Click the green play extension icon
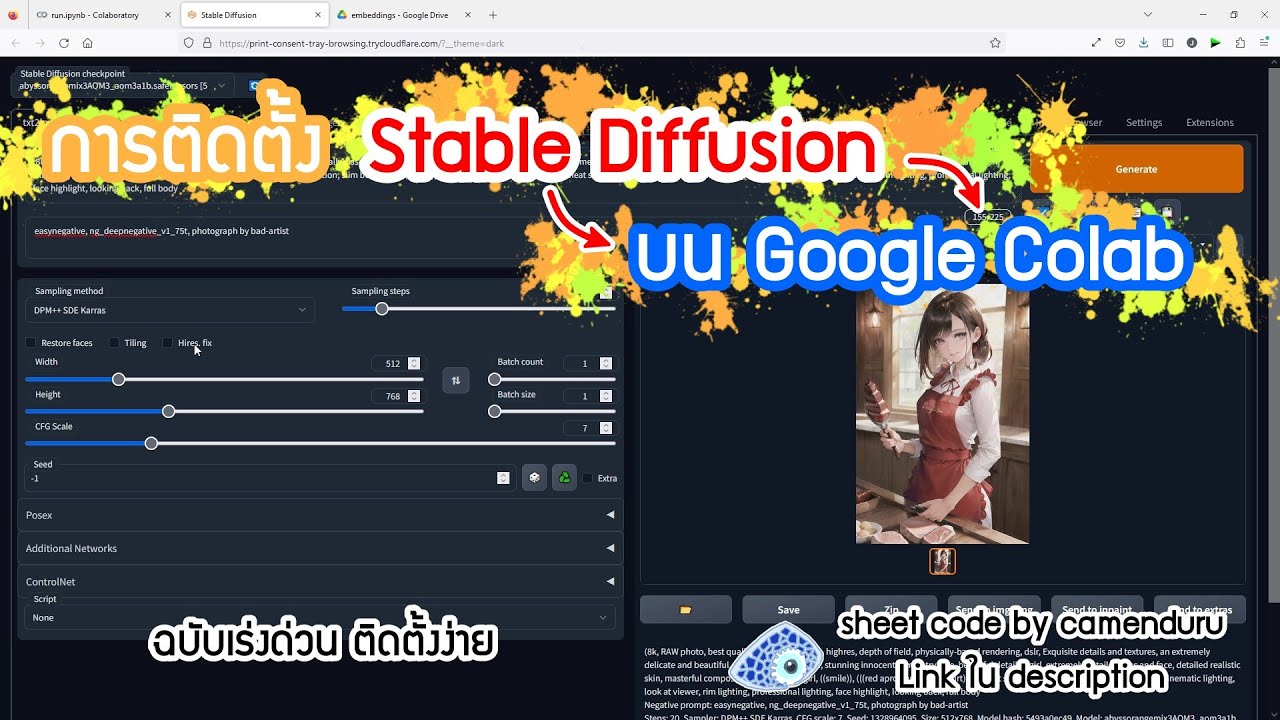Image resolution: width=1280 pixels, height=720 pixels. click(x=1216, y=43)
